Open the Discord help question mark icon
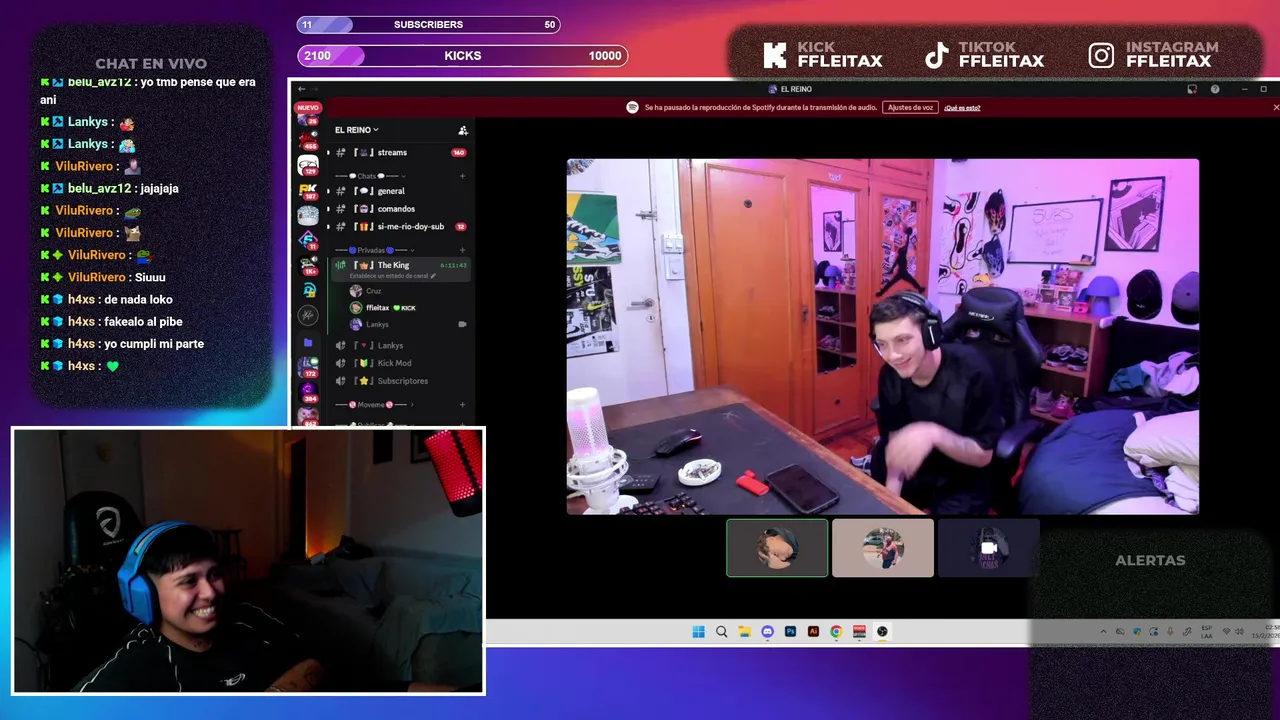Image resolution: width=1280 pixels, height=720 pixels. click(1215, 89)
